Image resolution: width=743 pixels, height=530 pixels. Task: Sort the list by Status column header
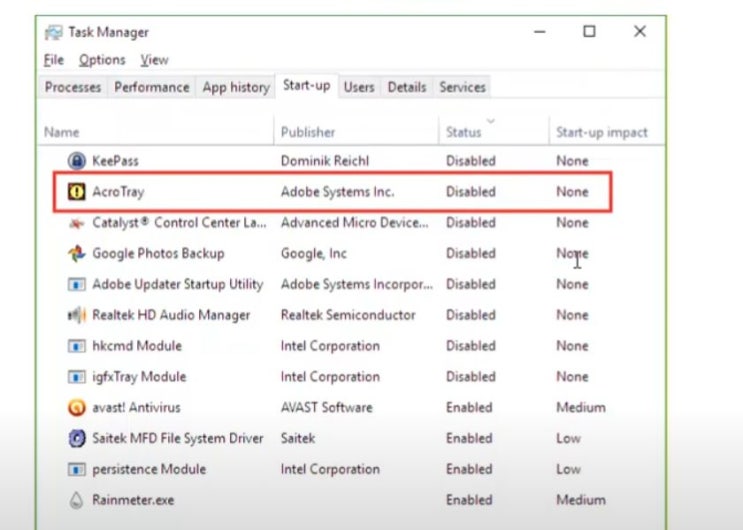[x=464, y=132]
